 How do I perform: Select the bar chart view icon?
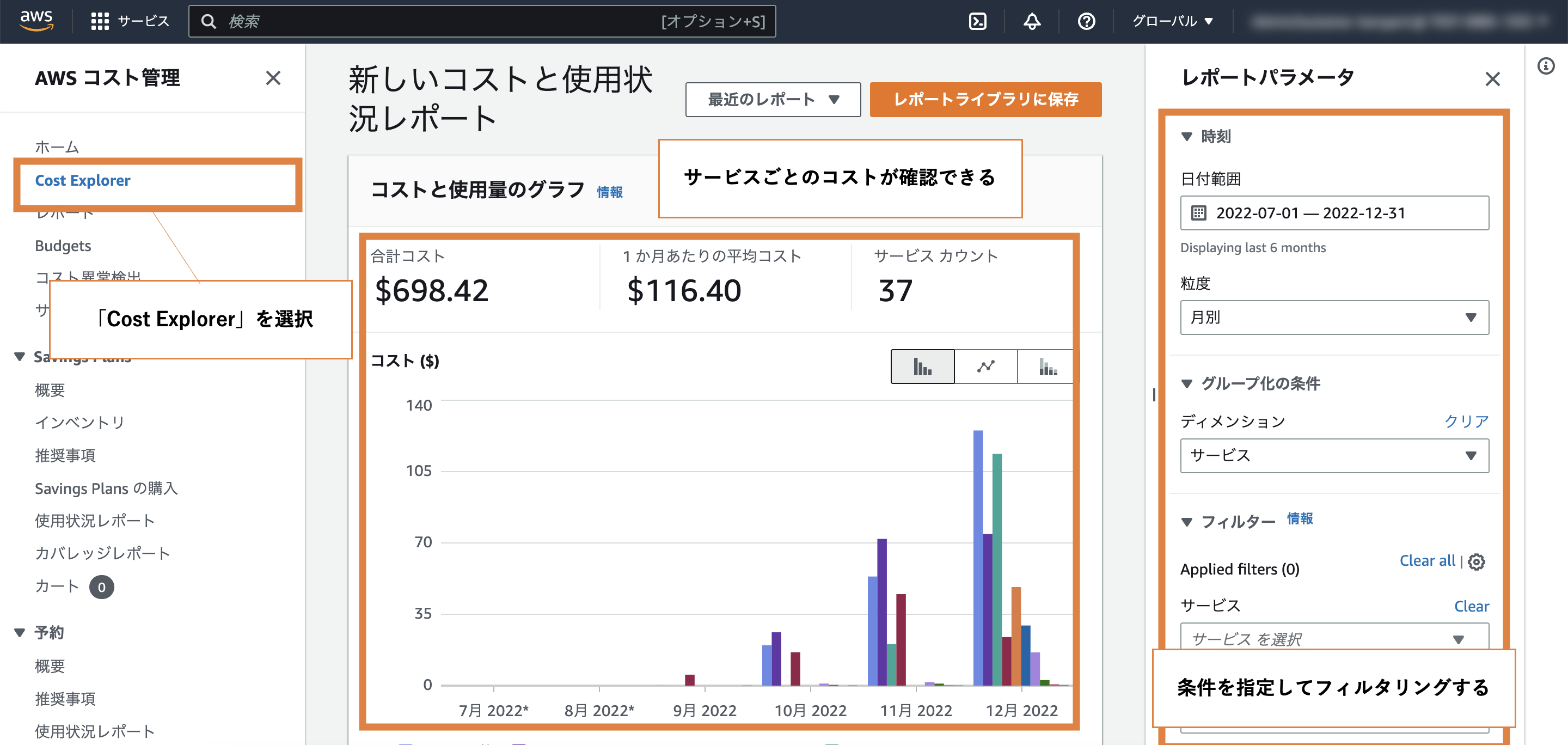(x=923, y=367)
